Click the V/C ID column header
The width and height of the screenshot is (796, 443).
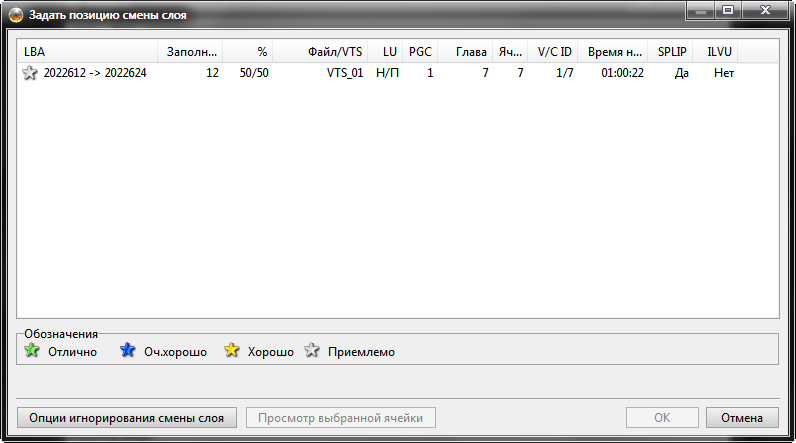pos(553,52)
